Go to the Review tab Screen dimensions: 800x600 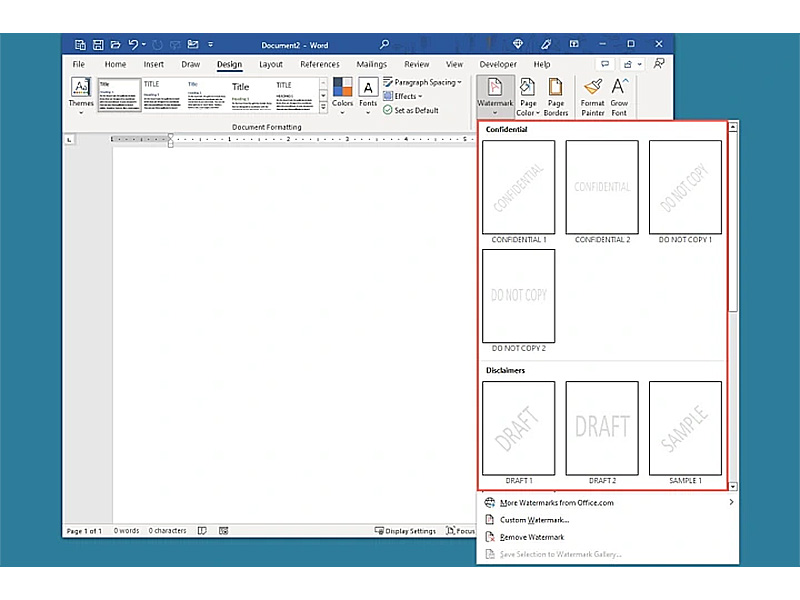tap(417, 64)
